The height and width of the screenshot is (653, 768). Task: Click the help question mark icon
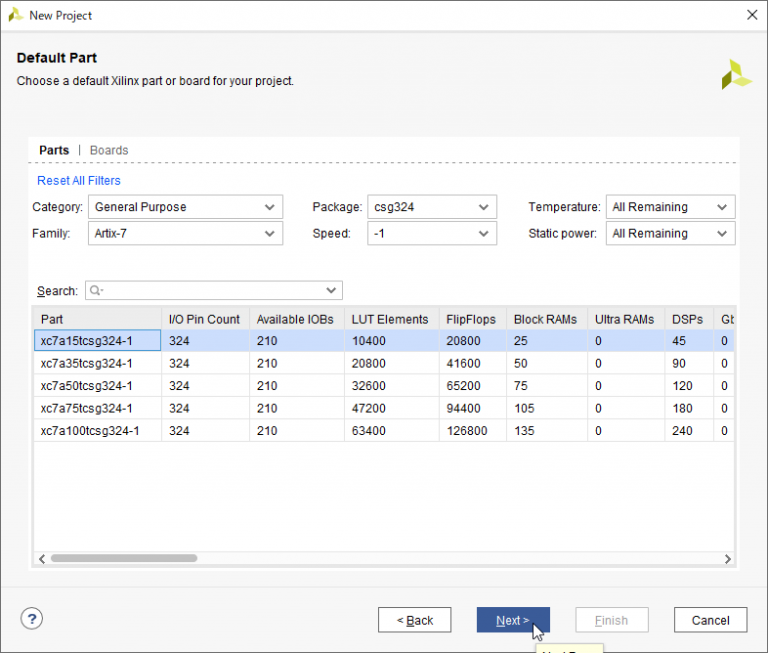(x=32, y=619)
